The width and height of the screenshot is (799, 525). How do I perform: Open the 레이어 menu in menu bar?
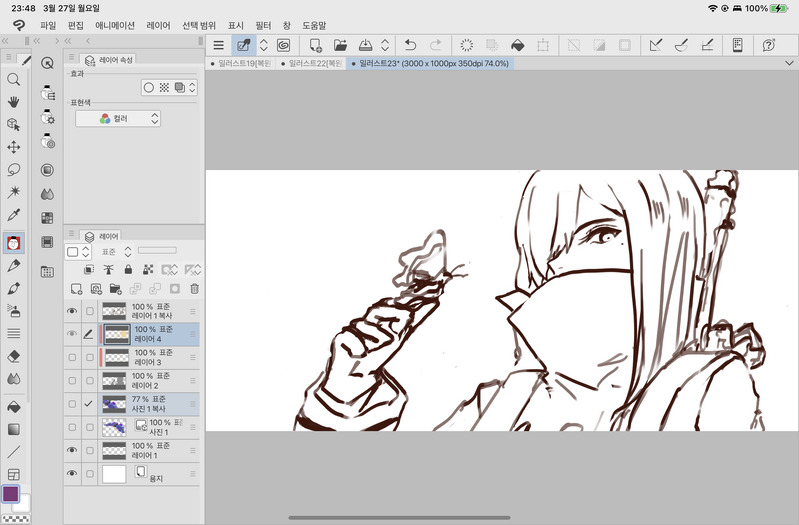158,25
